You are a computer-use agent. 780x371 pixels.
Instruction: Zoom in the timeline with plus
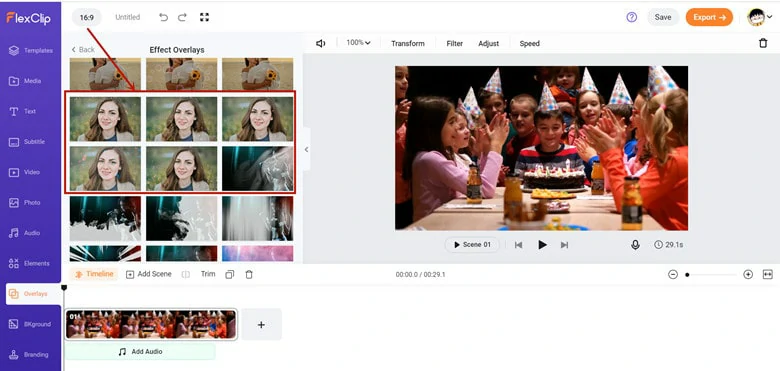point(748,275)
